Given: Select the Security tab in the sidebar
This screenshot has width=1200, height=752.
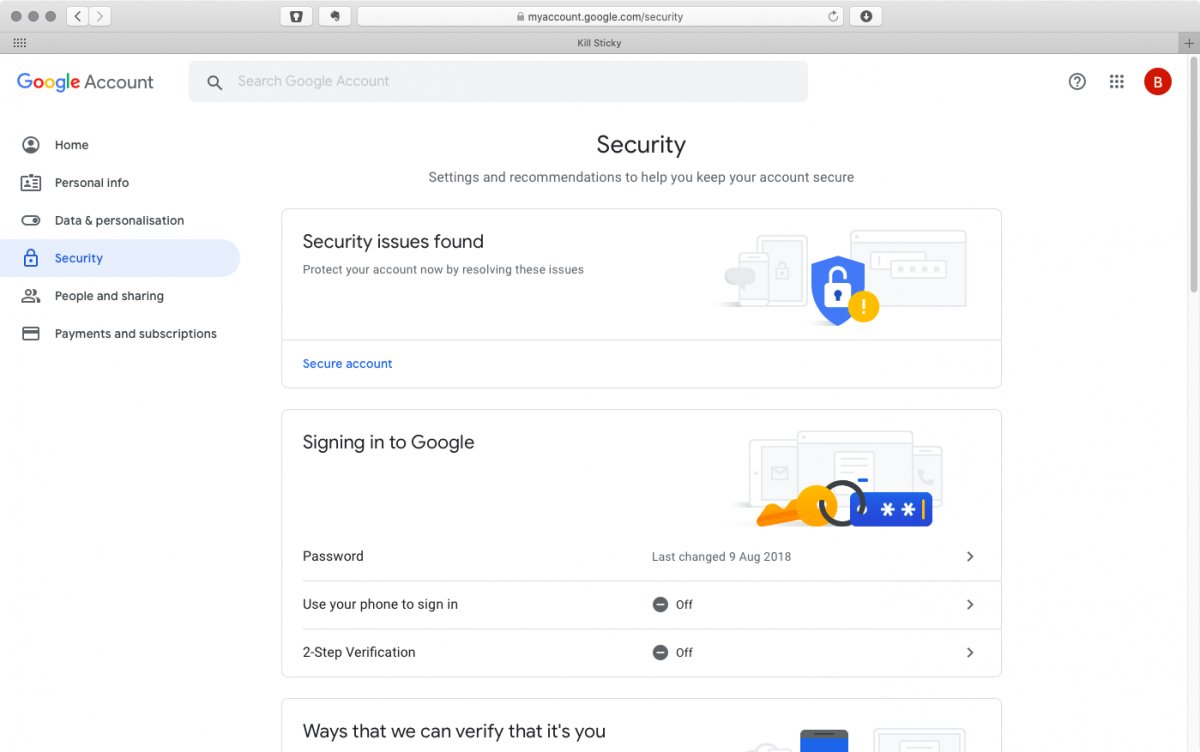Looking at the screenshot, I should click(77, 257).
